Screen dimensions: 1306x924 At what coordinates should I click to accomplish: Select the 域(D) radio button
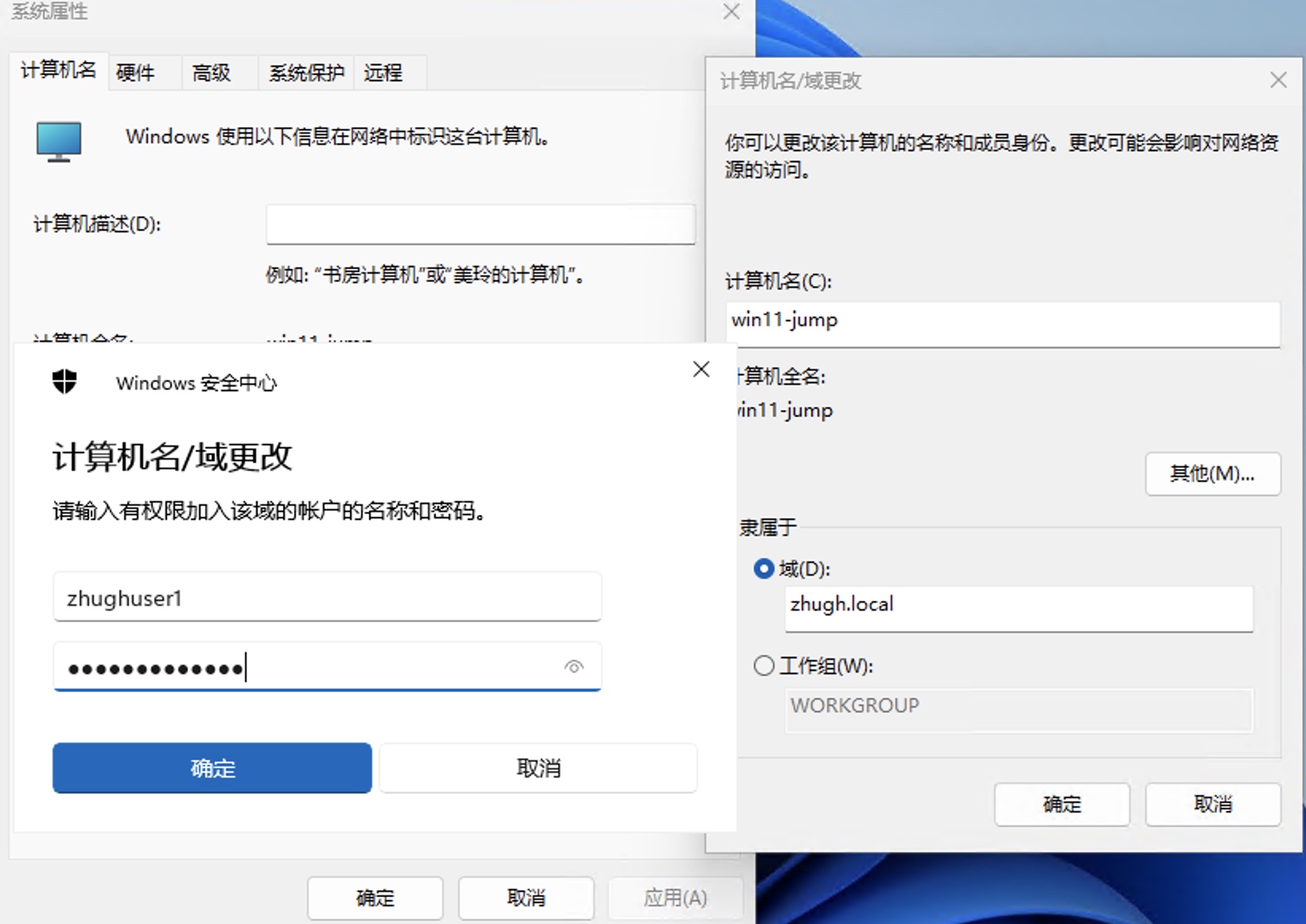[x=764, y=569]
